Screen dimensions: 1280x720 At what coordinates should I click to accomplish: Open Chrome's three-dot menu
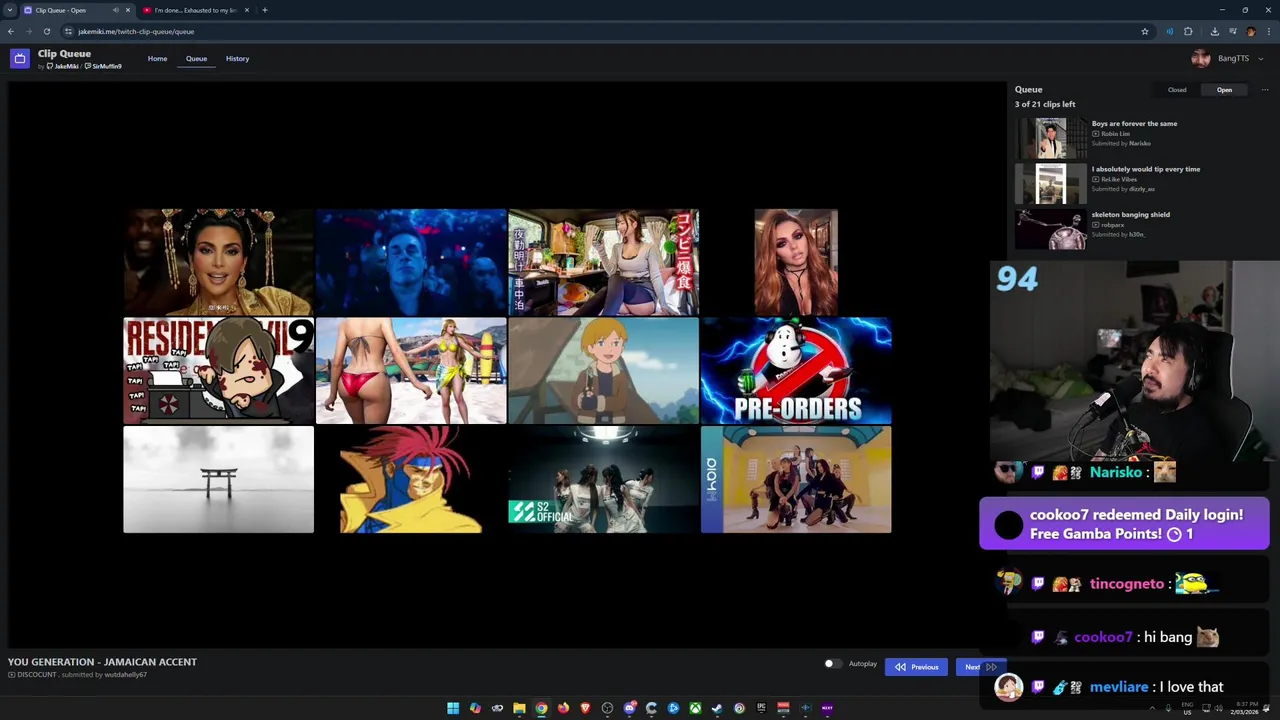[1268, 31]
